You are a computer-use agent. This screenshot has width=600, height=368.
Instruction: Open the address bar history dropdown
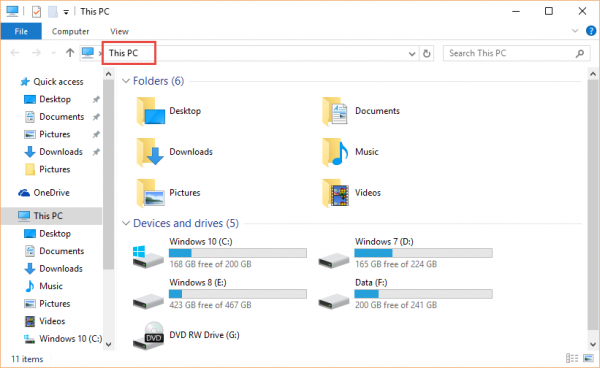(x=412, y=54)
